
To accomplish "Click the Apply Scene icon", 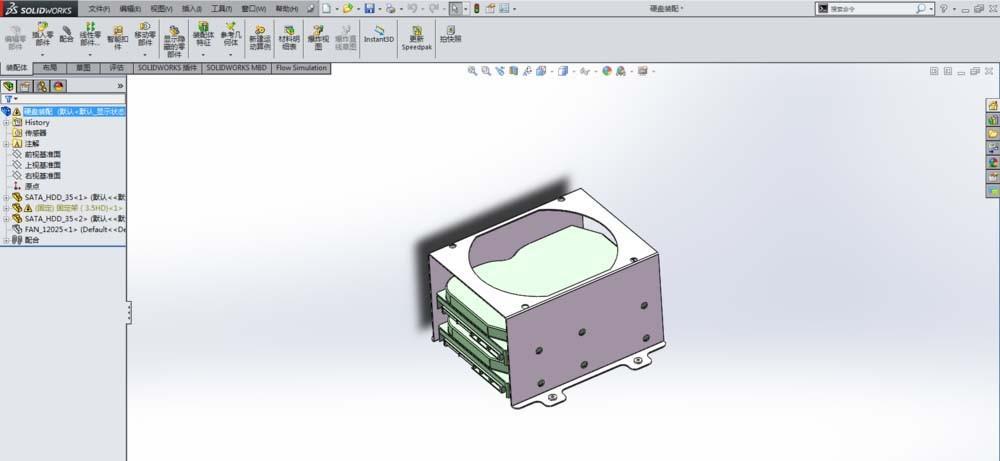I will (x=621, y=71).
